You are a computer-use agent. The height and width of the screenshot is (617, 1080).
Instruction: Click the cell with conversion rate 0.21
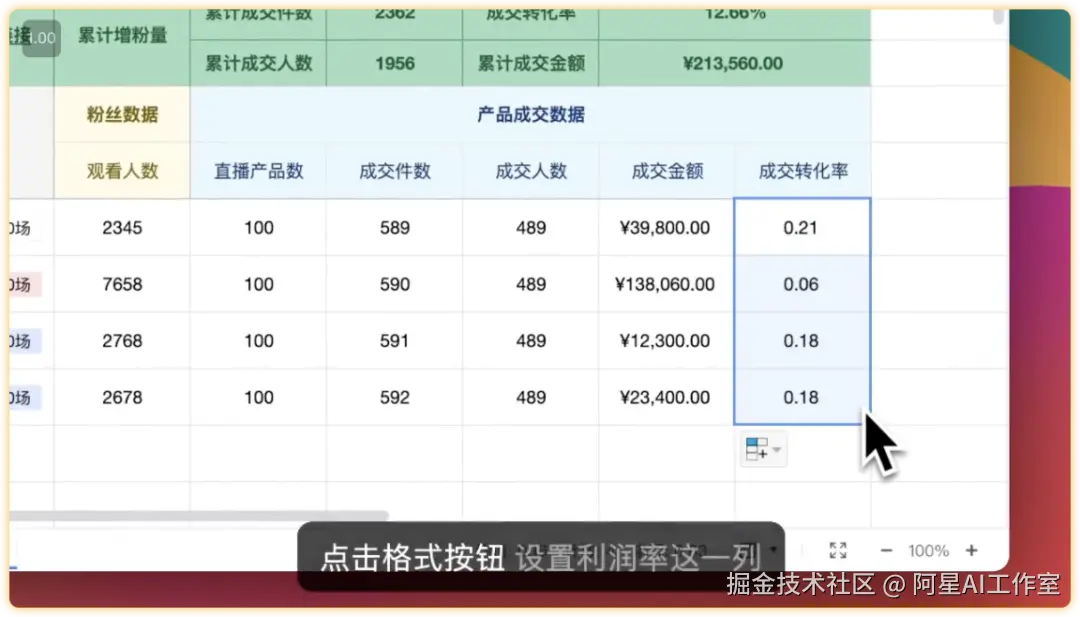801,227
